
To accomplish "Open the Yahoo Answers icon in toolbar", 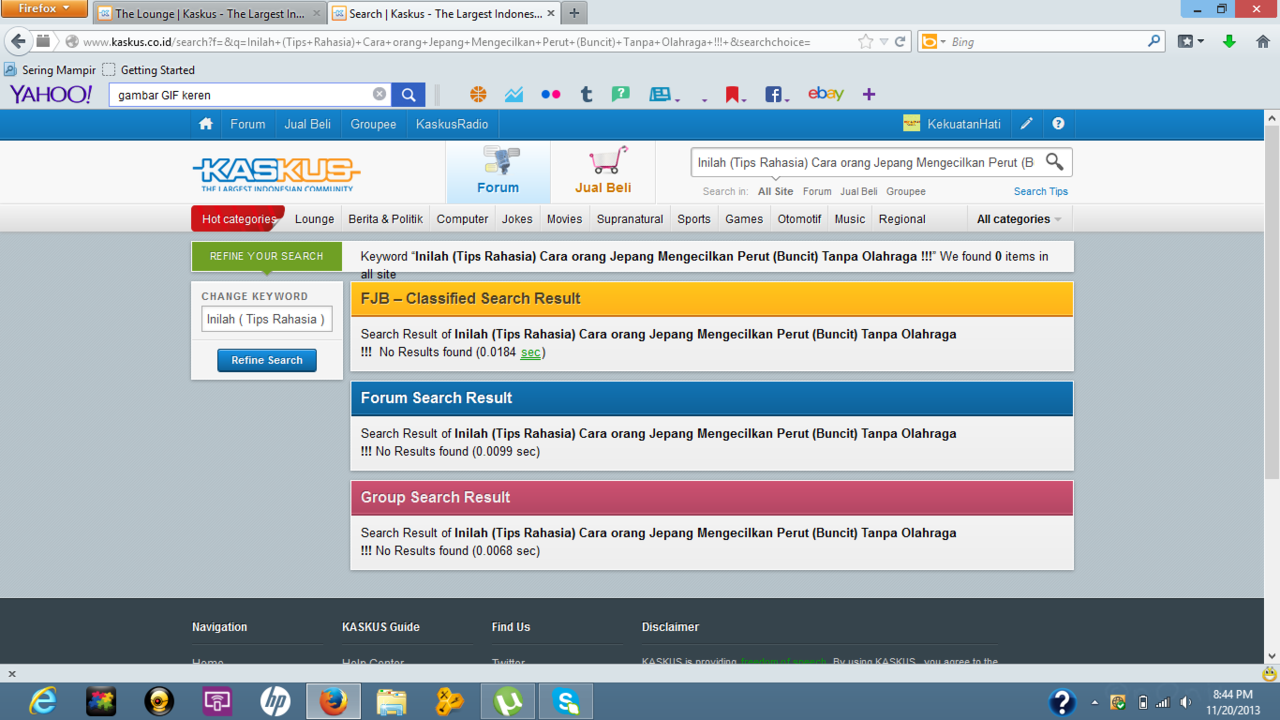I will 621,94.
